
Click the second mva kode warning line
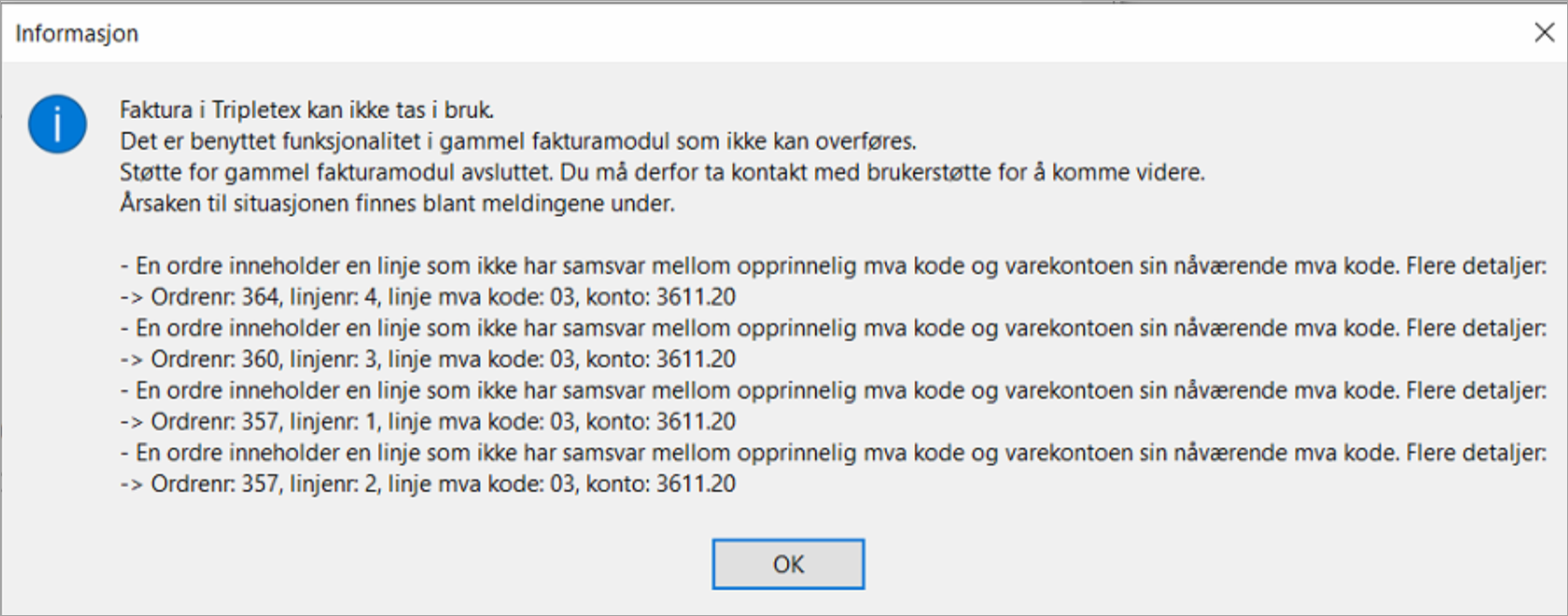(832, 328)
